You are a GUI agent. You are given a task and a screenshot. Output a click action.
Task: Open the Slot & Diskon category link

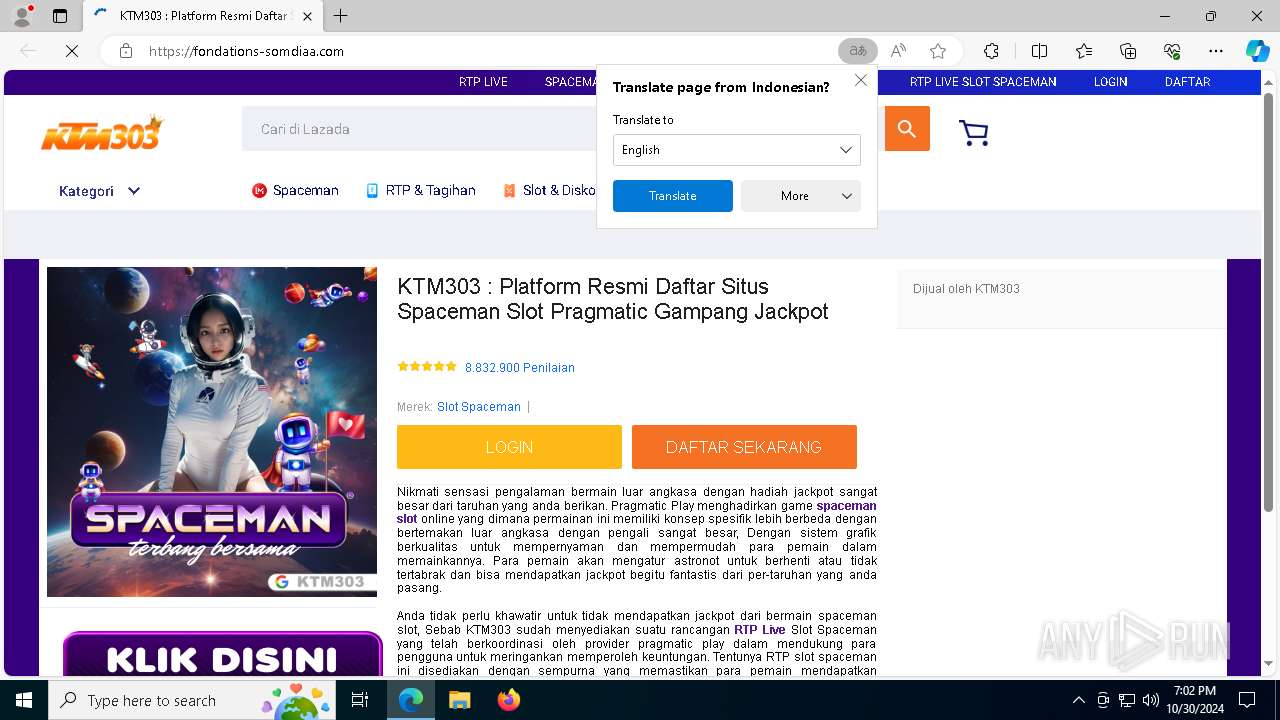(x=548, y=190)
